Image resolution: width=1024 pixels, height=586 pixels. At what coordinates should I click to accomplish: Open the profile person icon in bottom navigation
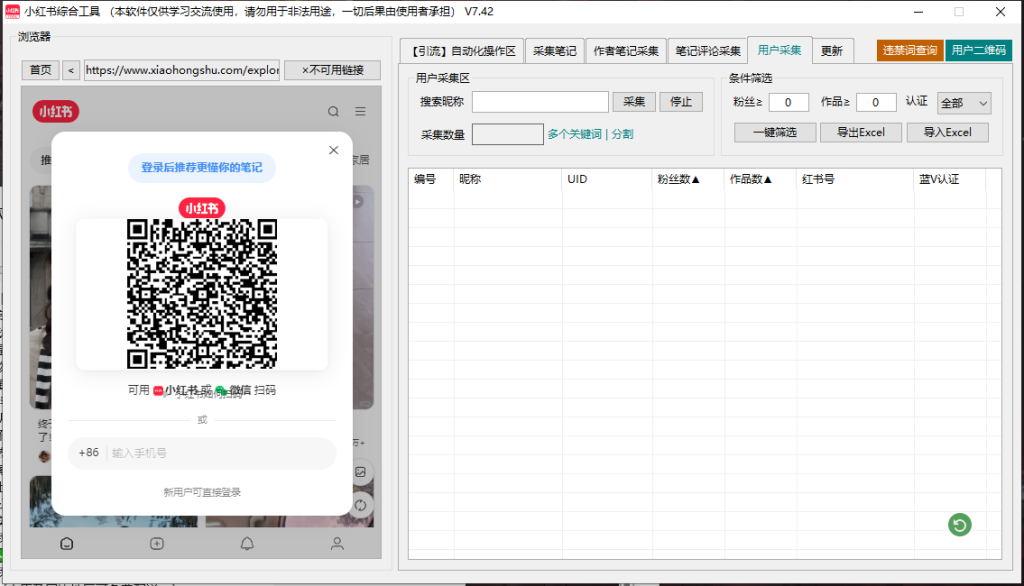tap(336, 543)
